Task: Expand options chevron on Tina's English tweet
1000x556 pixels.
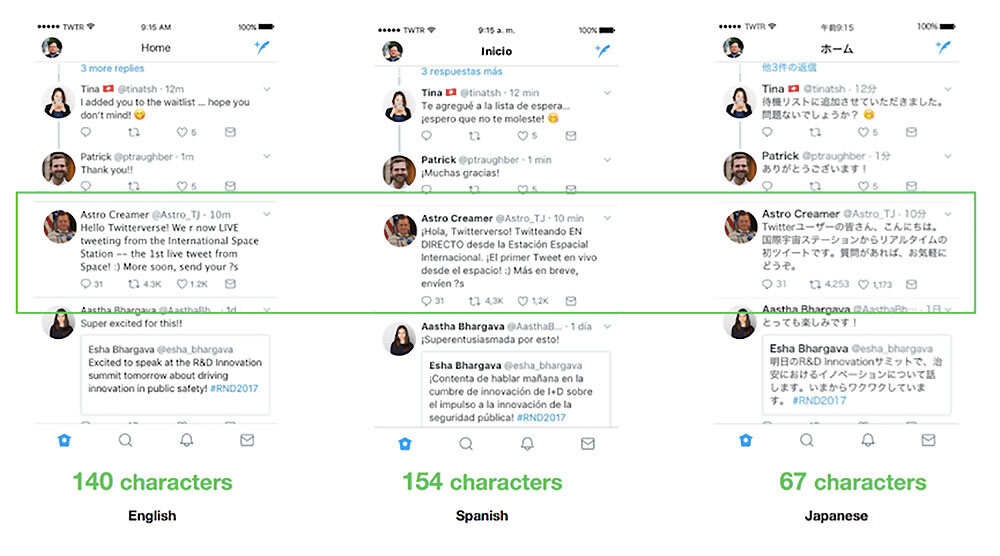Action: 267,89
